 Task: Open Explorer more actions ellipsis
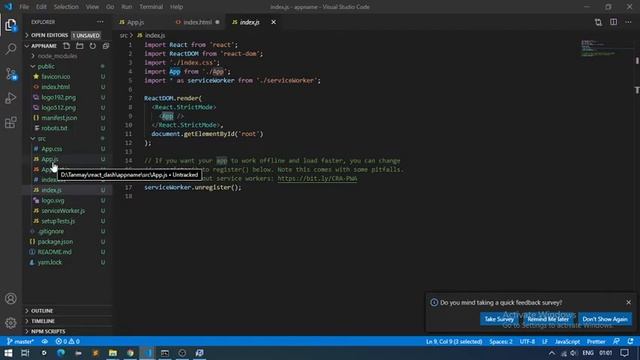[100, 22]
